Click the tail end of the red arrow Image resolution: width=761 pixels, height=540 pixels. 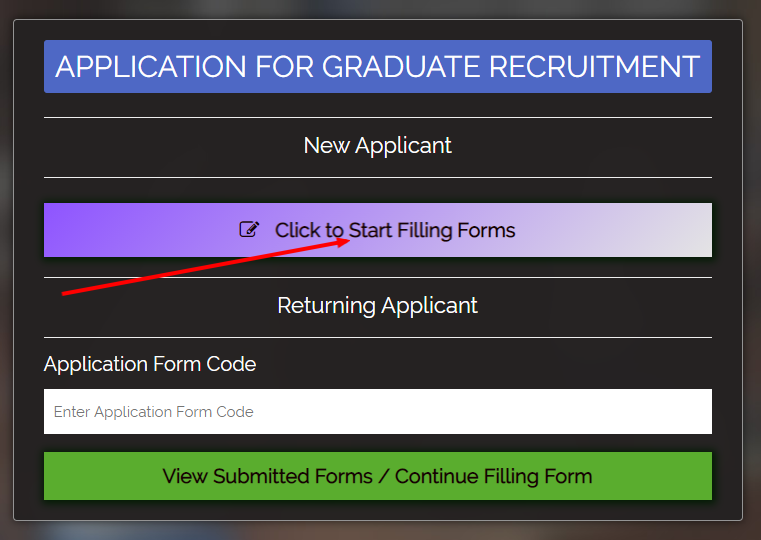point(66,293)
